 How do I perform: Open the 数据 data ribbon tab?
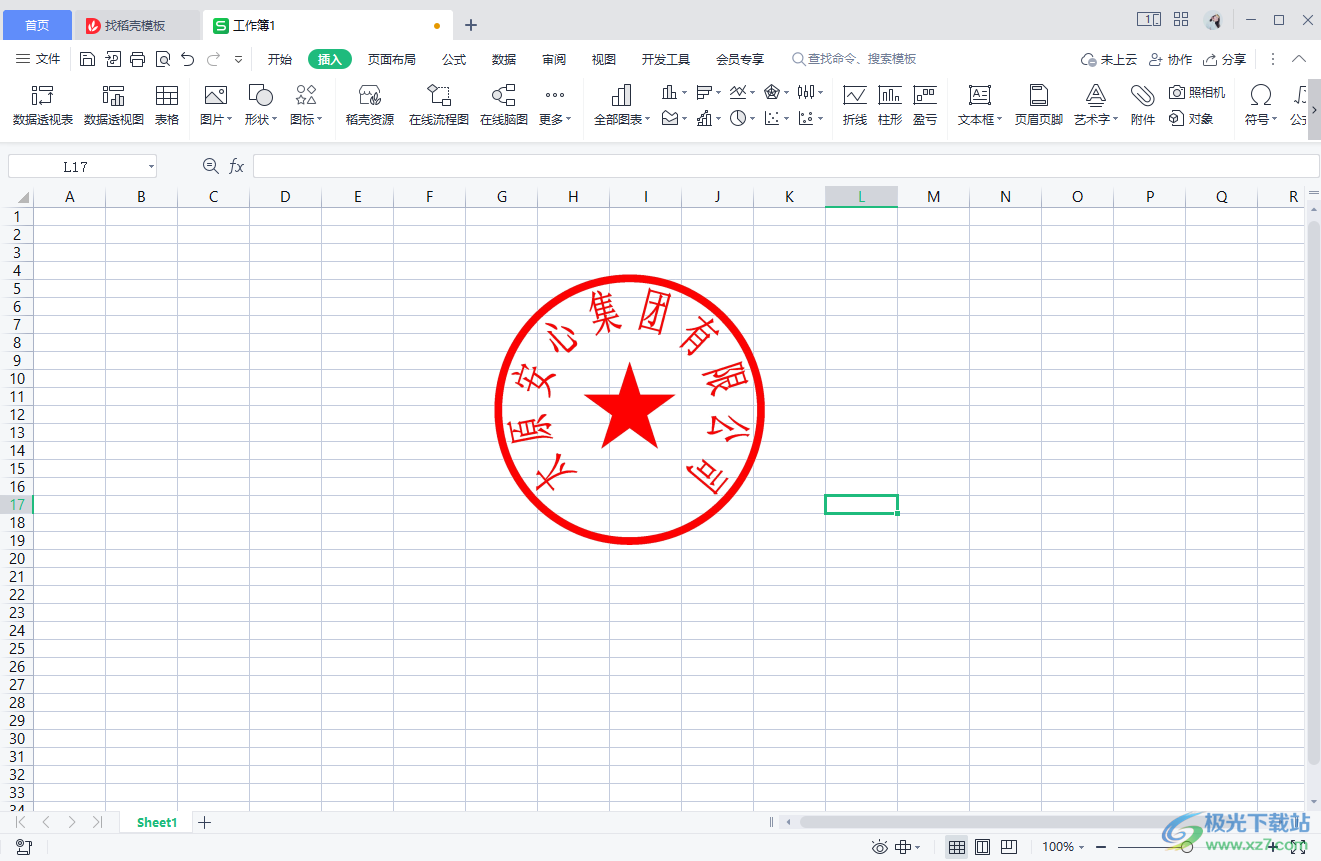(504, 59)
